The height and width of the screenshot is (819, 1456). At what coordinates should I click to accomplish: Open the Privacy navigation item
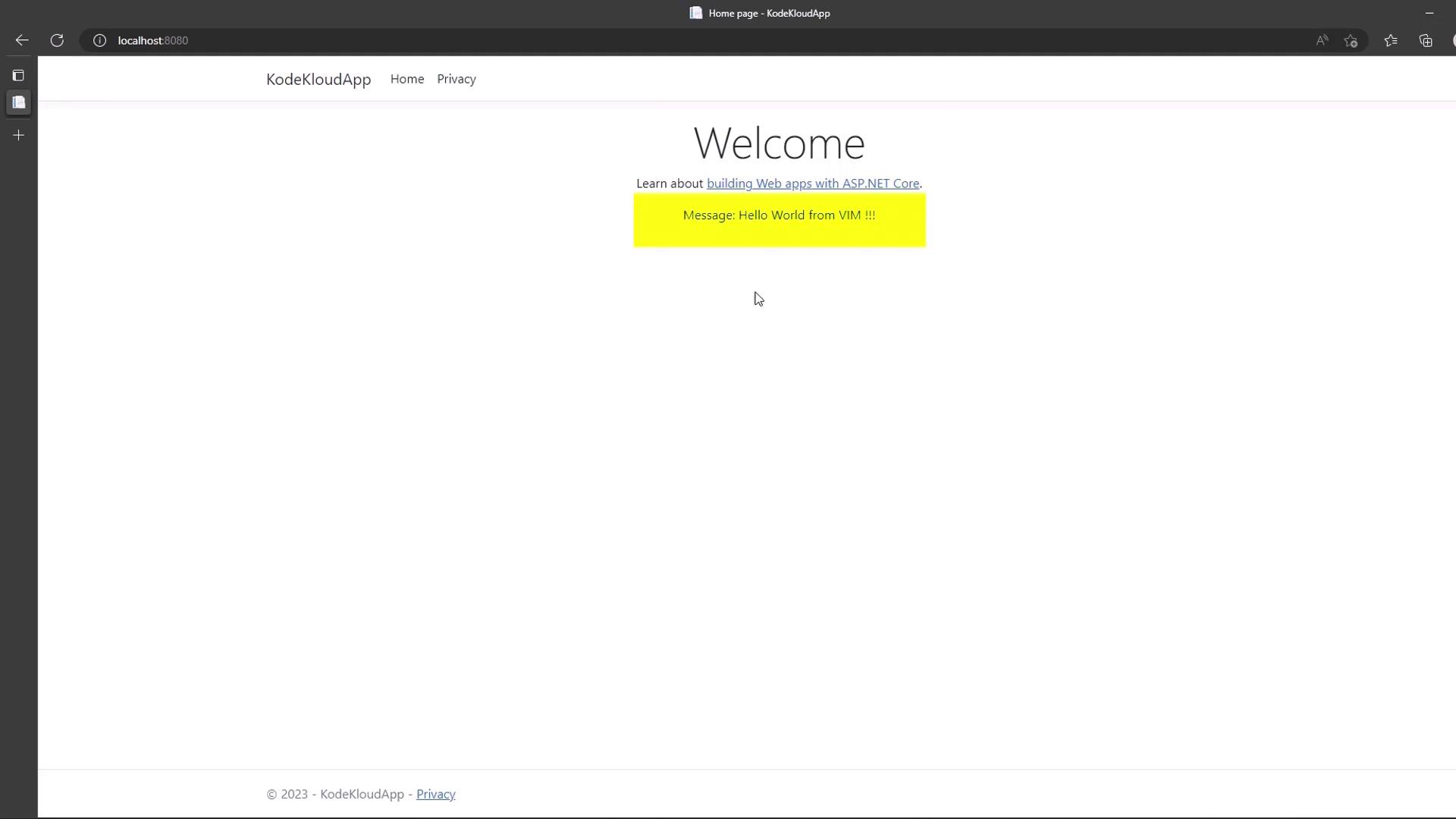pyautogui.click(x=457, y=79)
